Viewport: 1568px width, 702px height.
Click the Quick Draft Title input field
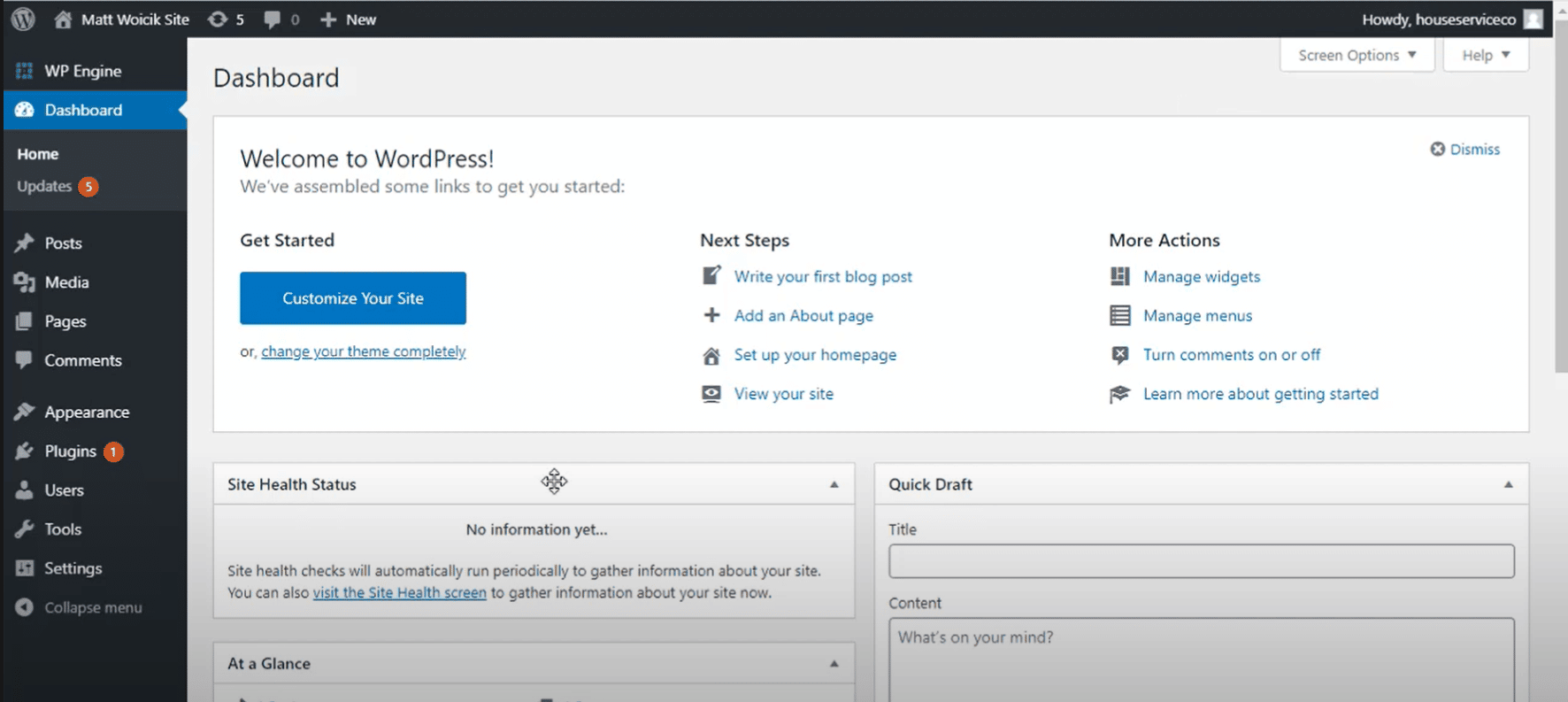point(1202,561)
